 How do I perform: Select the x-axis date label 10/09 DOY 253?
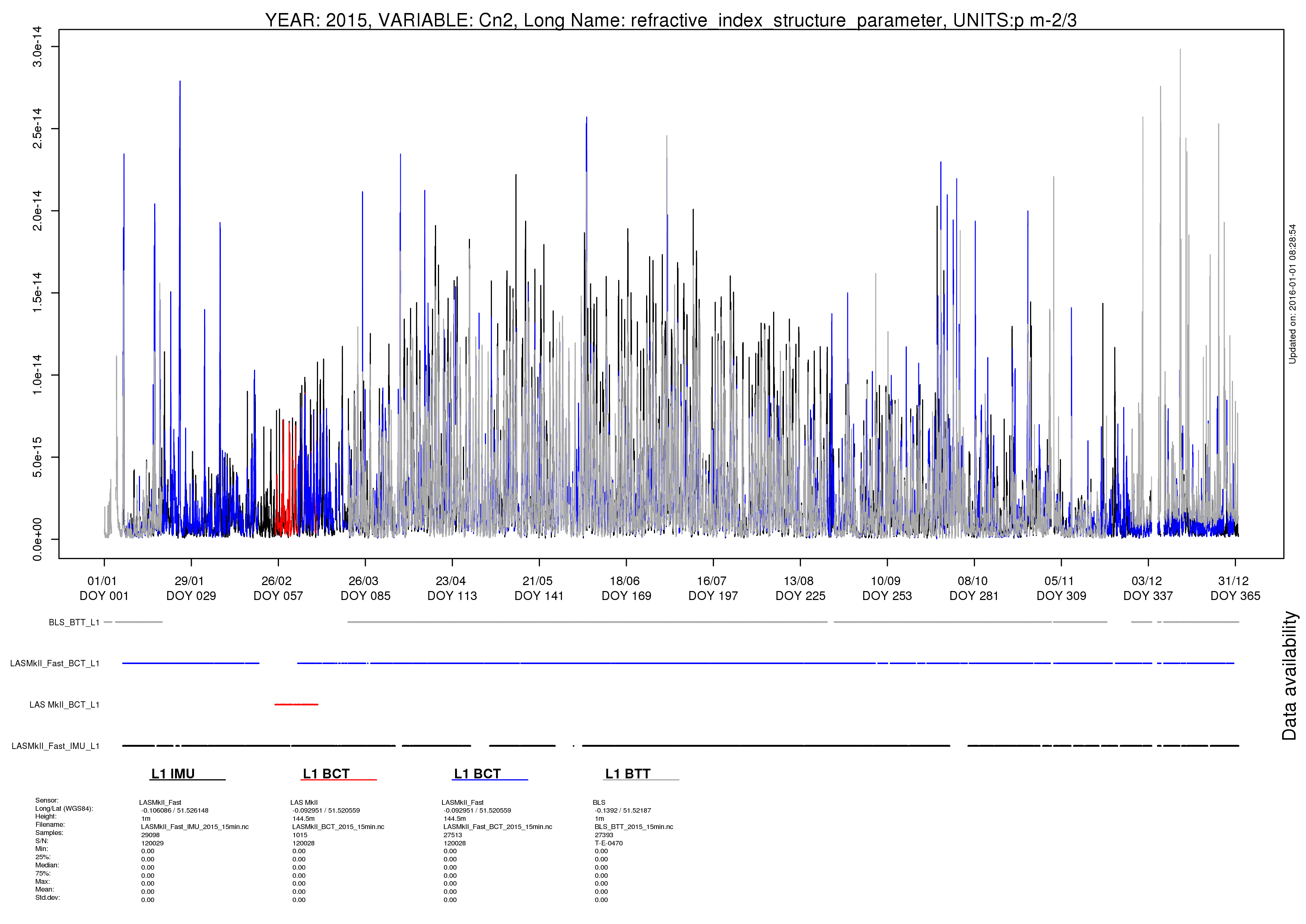click(x=887, y=588)
